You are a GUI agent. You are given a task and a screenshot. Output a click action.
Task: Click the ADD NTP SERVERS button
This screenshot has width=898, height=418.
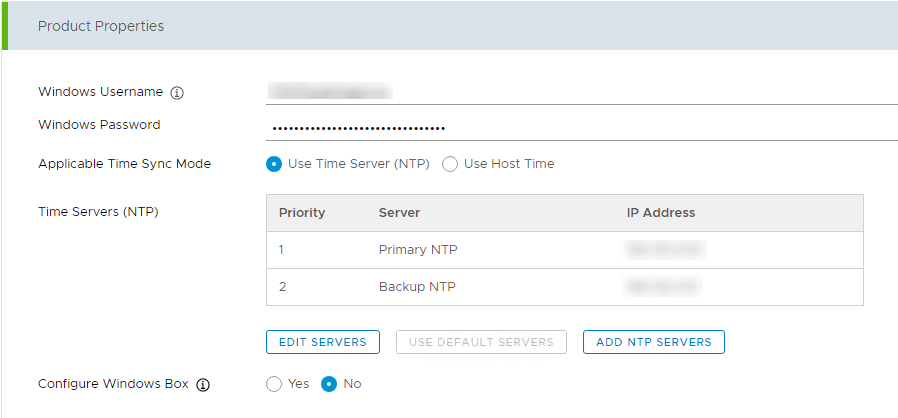(653, 342)
